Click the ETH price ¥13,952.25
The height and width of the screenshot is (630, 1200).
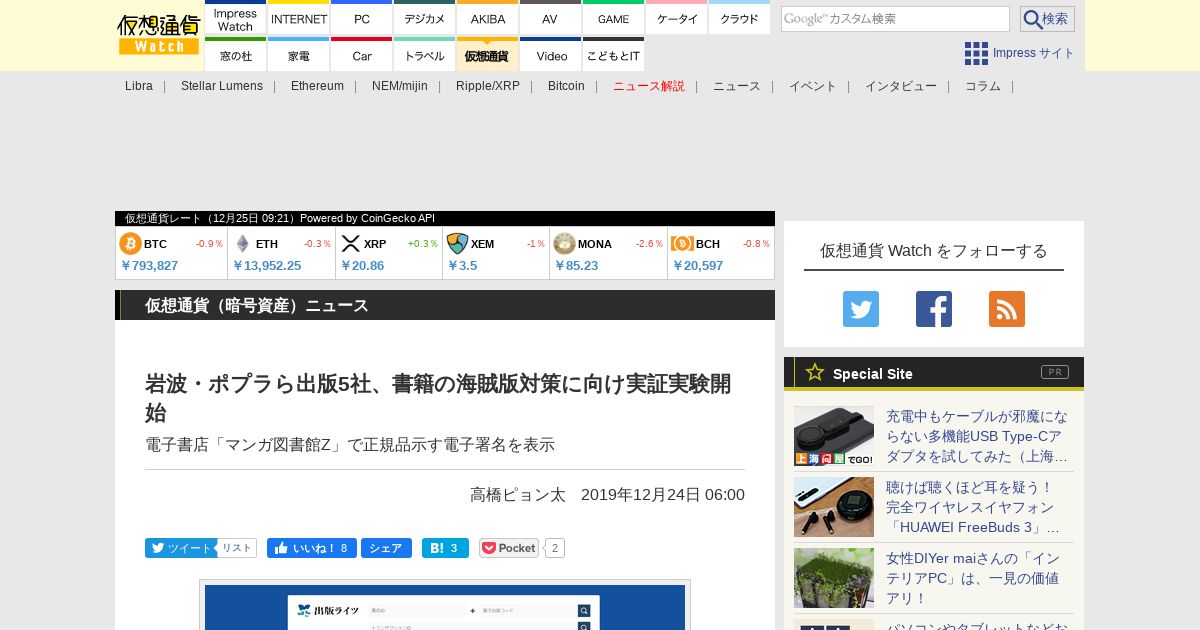pos(267,266)
